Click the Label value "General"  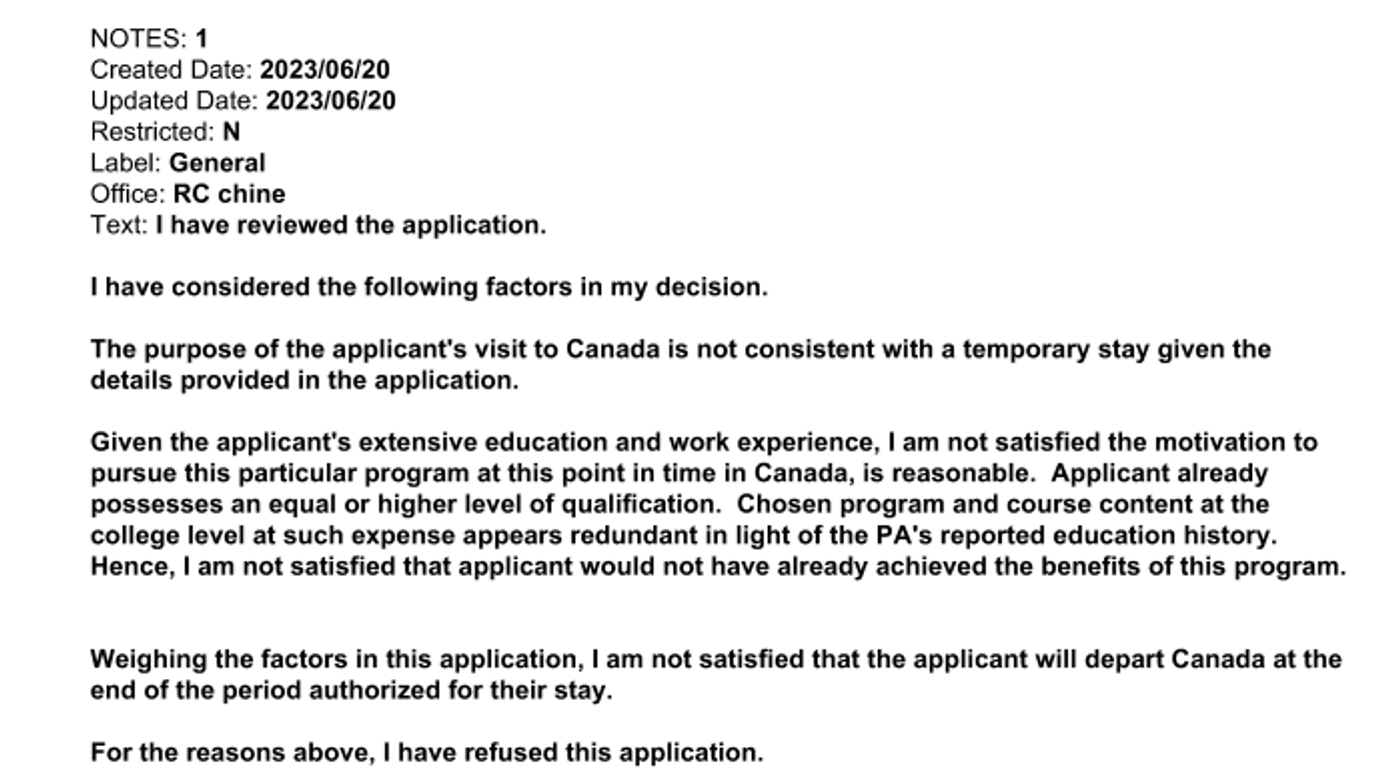click(x=217, y=163)
